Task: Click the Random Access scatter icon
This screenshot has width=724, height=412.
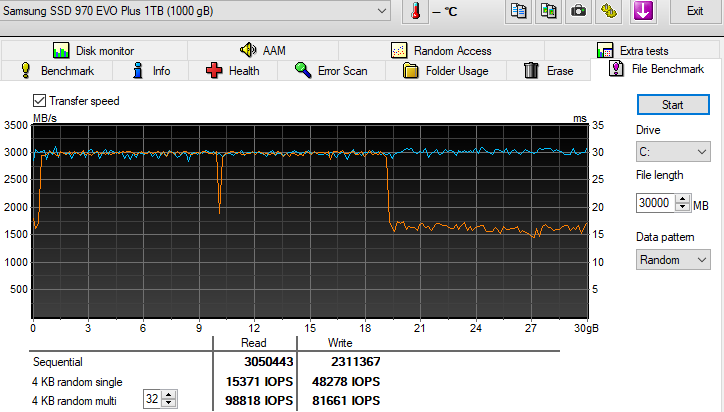Action: click(399, 50)
